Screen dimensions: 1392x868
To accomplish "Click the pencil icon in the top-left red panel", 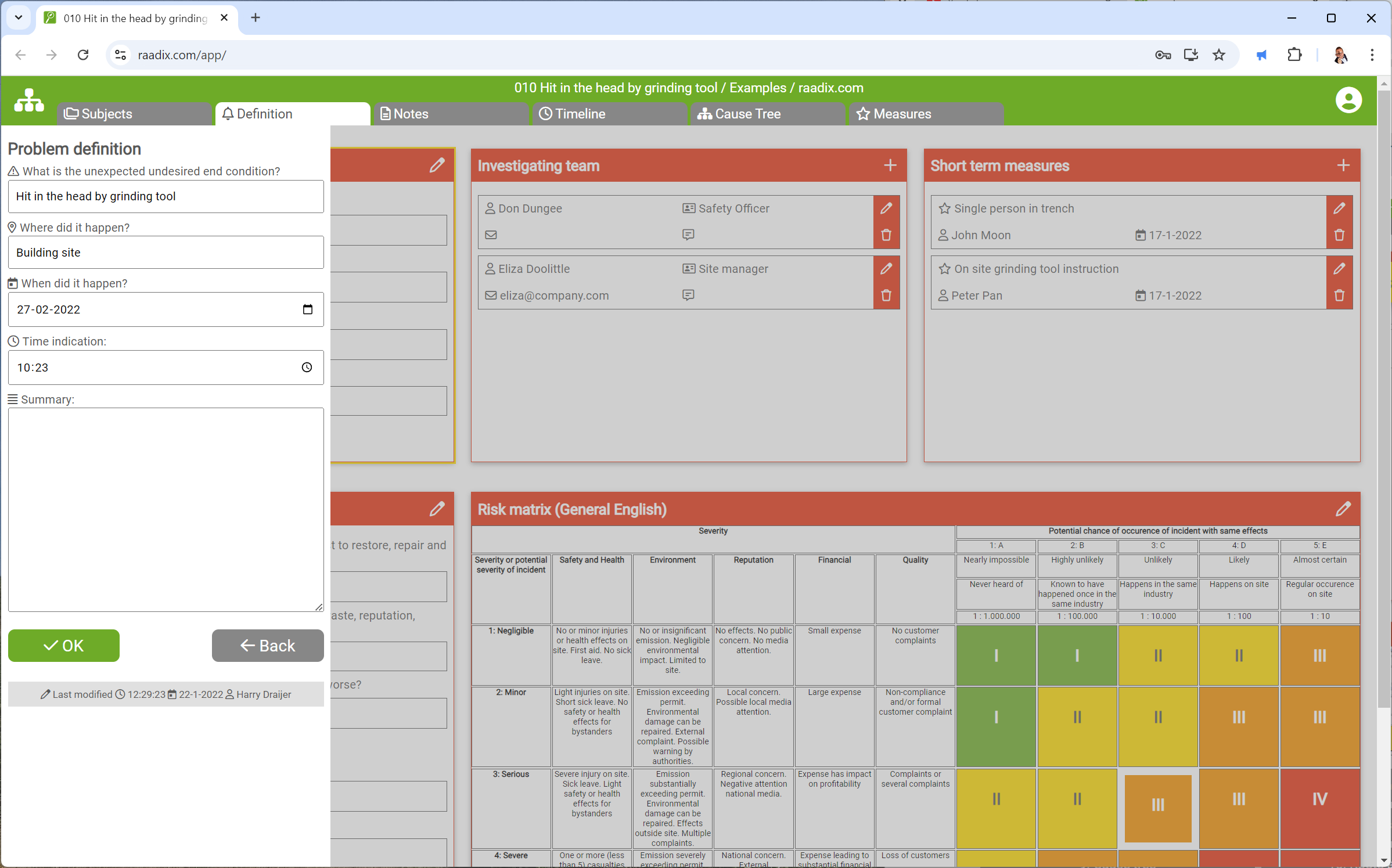I will point(437,165).
